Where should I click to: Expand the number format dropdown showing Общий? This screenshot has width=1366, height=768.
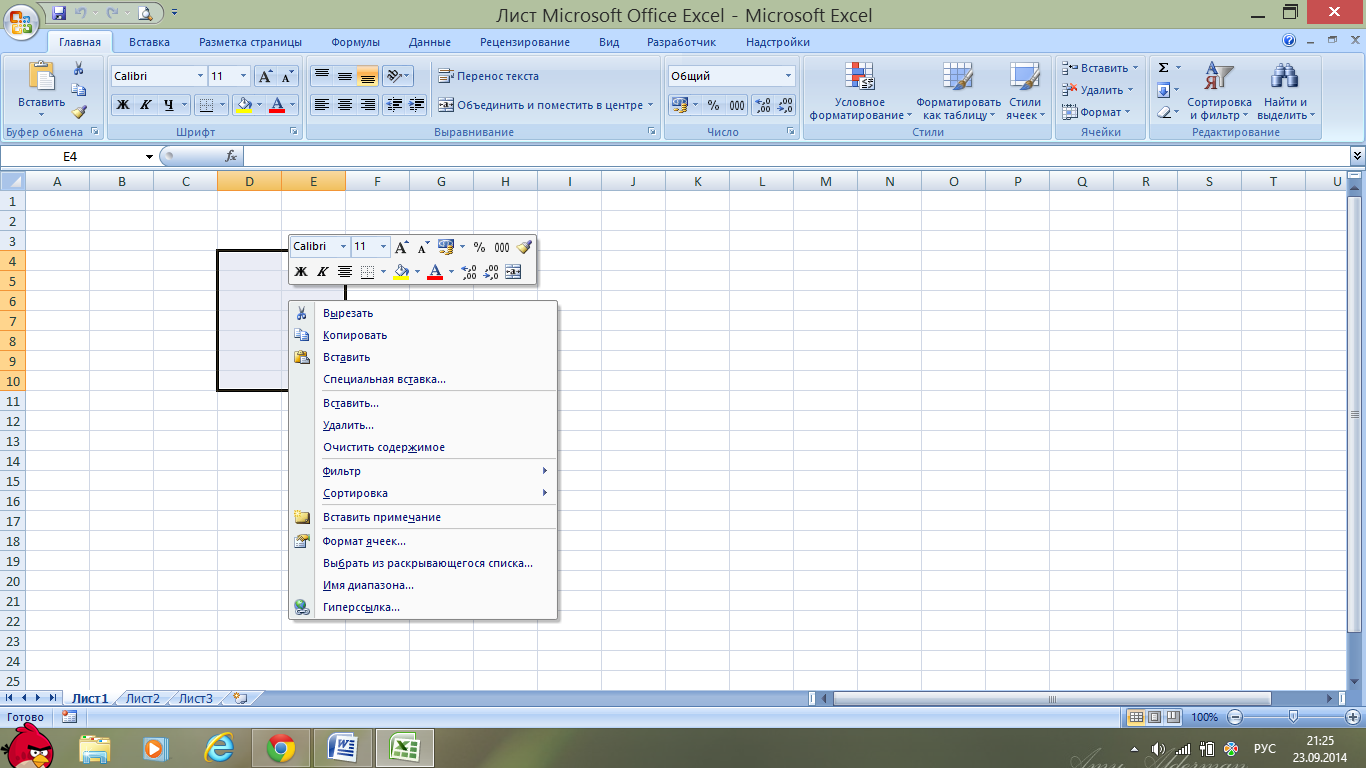[788, 76]
